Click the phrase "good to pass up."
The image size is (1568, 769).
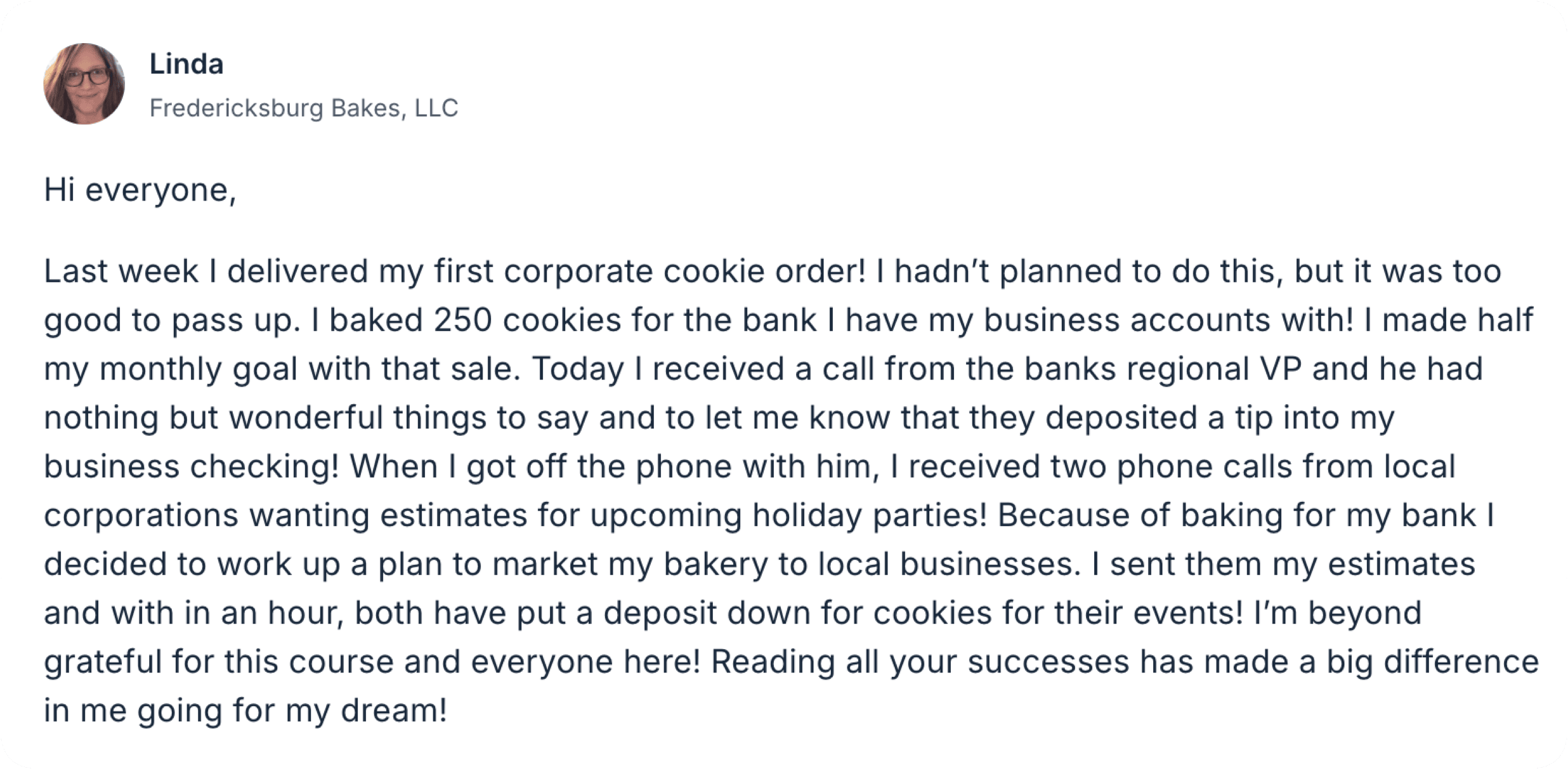point(172,321)
